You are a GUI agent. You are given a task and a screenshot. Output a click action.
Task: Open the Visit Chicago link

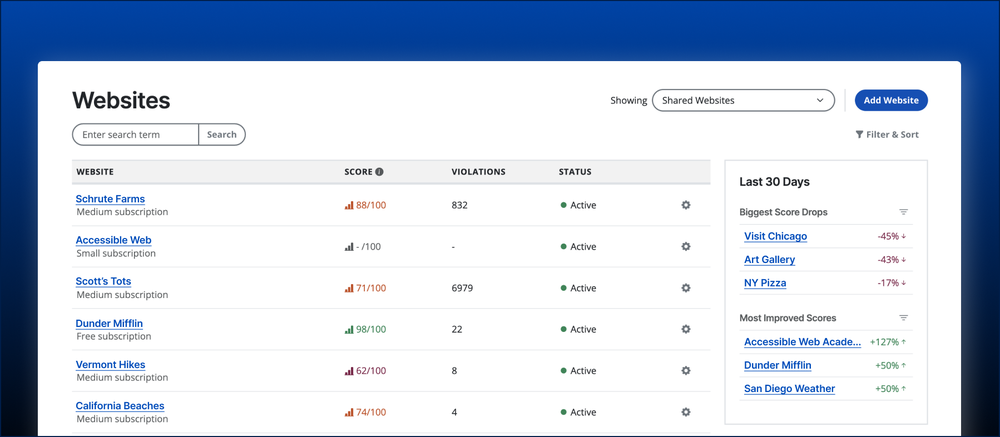tap(776, 236)
